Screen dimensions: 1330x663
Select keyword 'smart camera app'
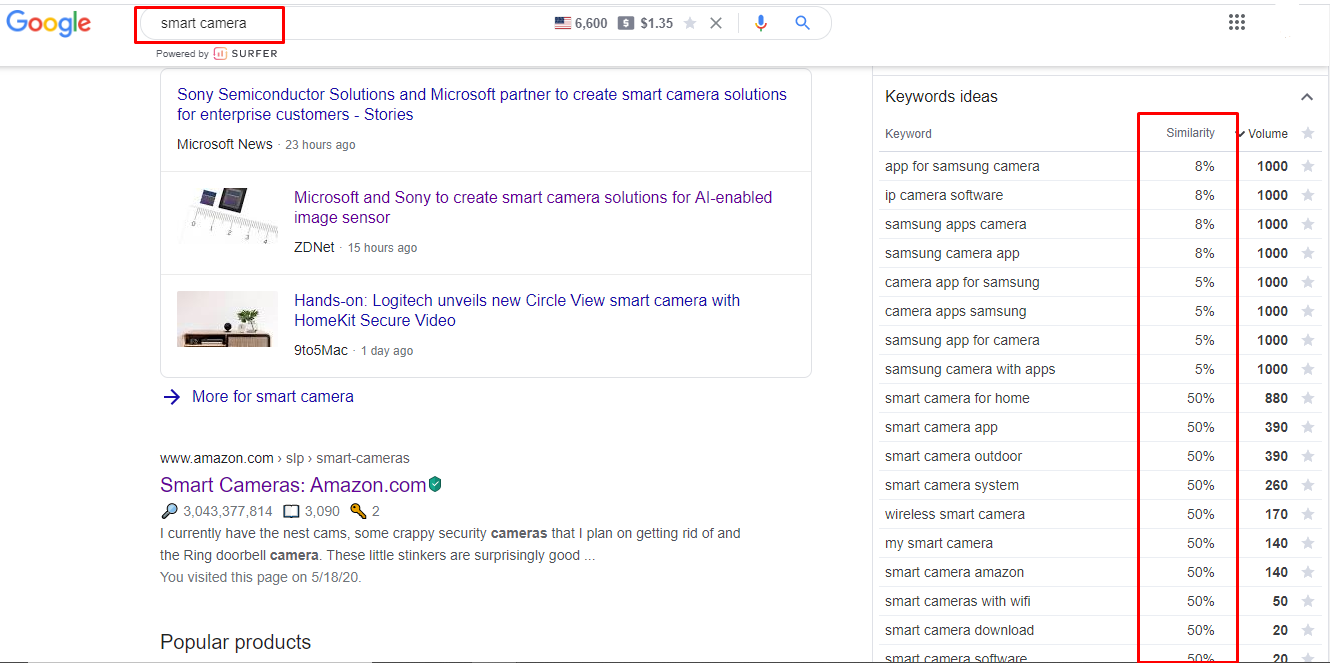pos(941,427)
